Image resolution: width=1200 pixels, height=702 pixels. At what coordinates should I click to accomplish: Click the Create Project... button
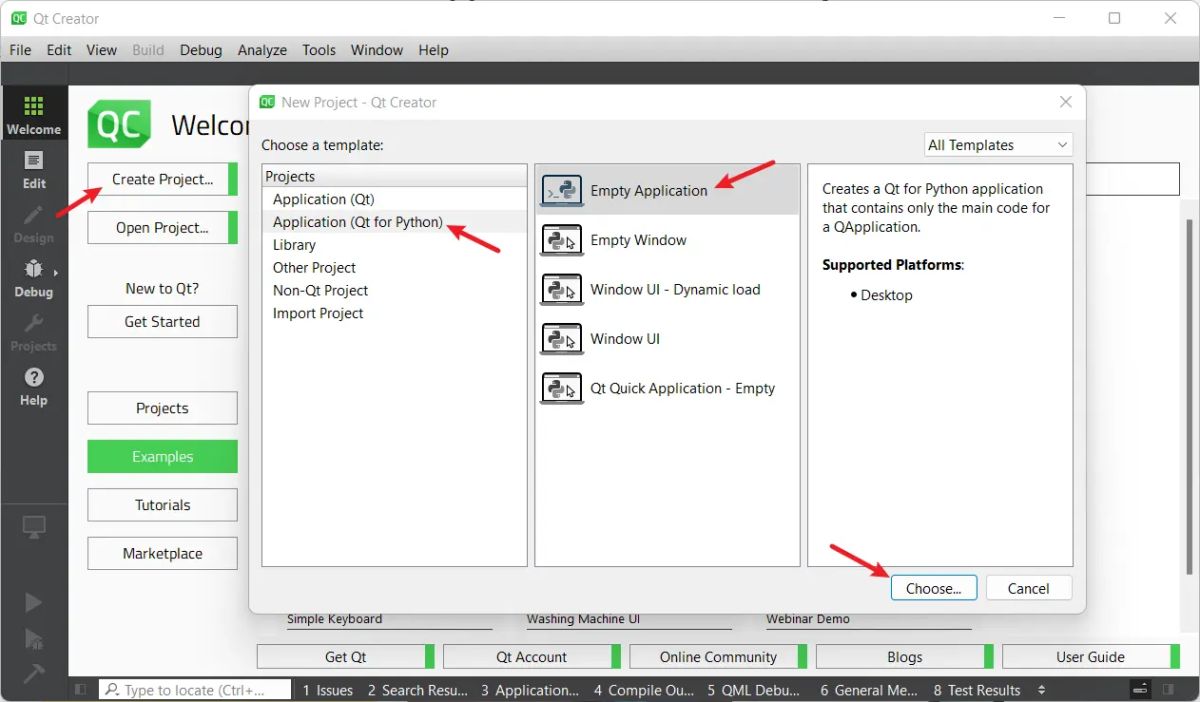tap(162, 179)
